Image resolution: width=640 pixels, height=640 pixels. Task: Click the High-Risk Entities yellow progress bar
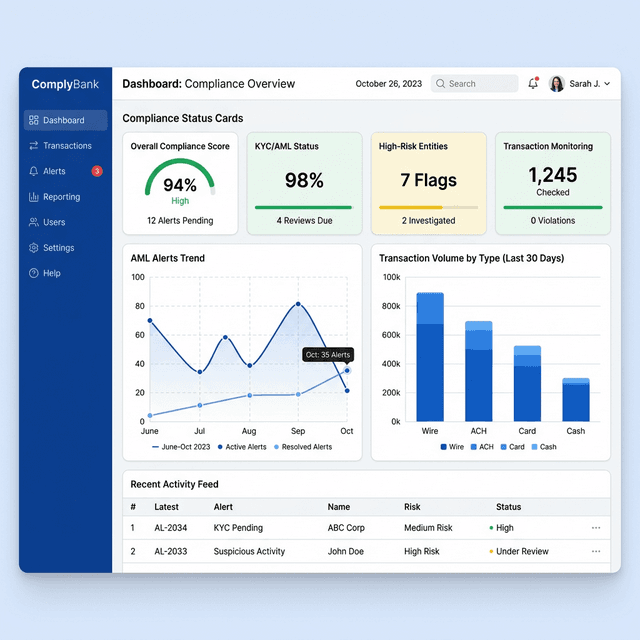coord(428,207)
